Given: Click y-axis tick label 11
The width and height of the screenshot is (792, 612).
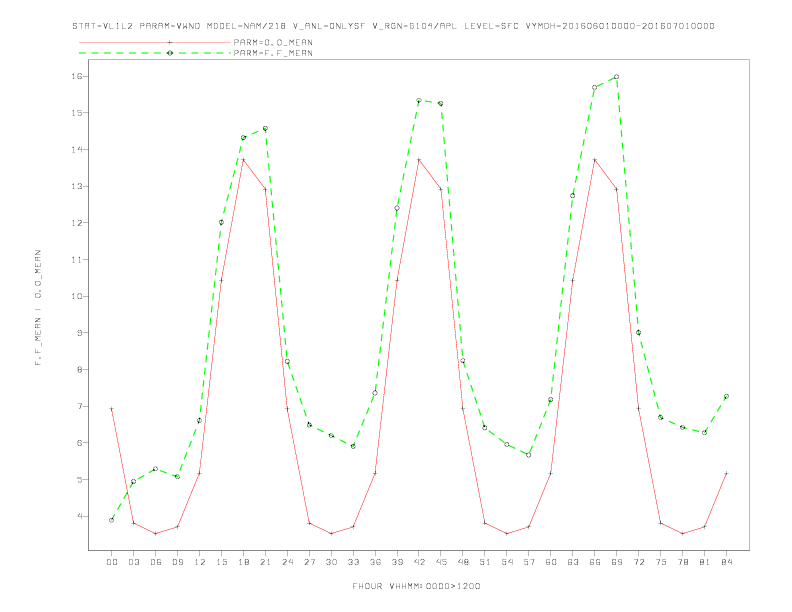Looking at the screenshot, I should [x=77, y=260].
